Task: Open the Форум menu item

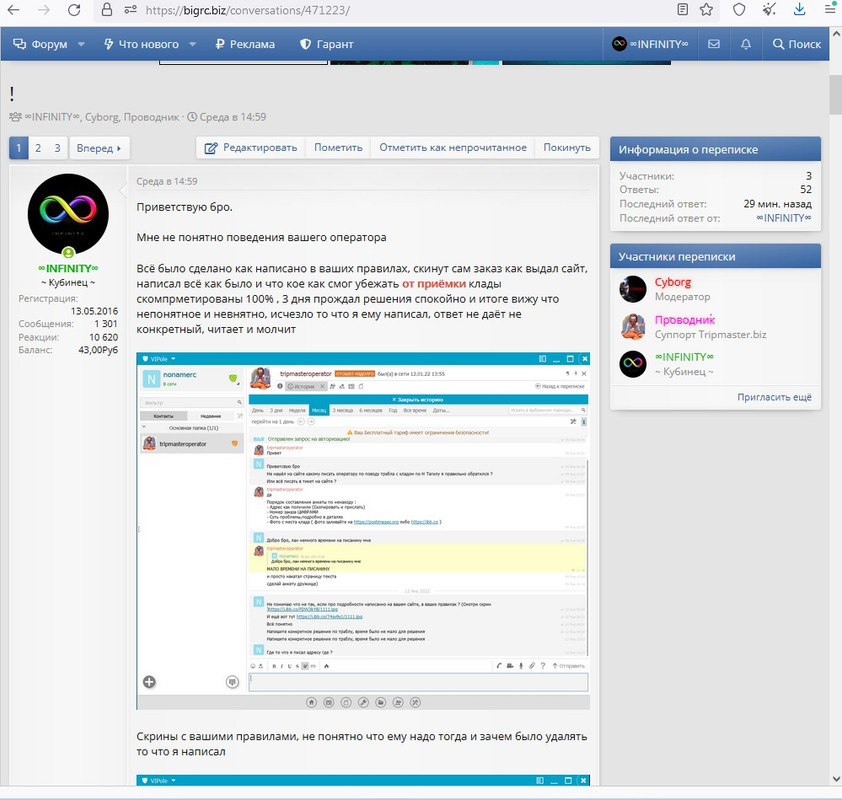Action: coord(40,44)
